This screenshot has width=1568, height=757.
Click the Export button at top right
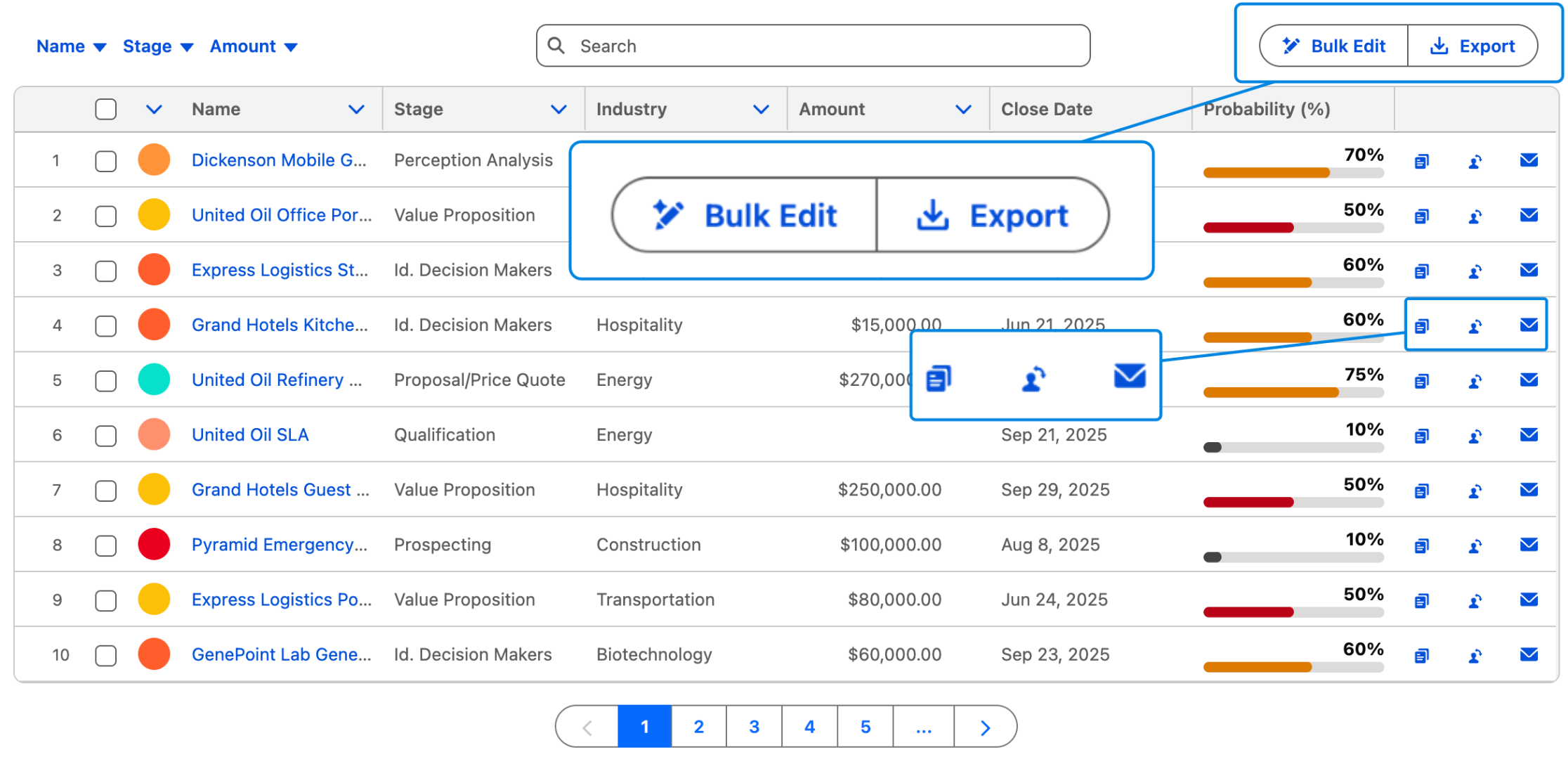(x=1472, y=46)
